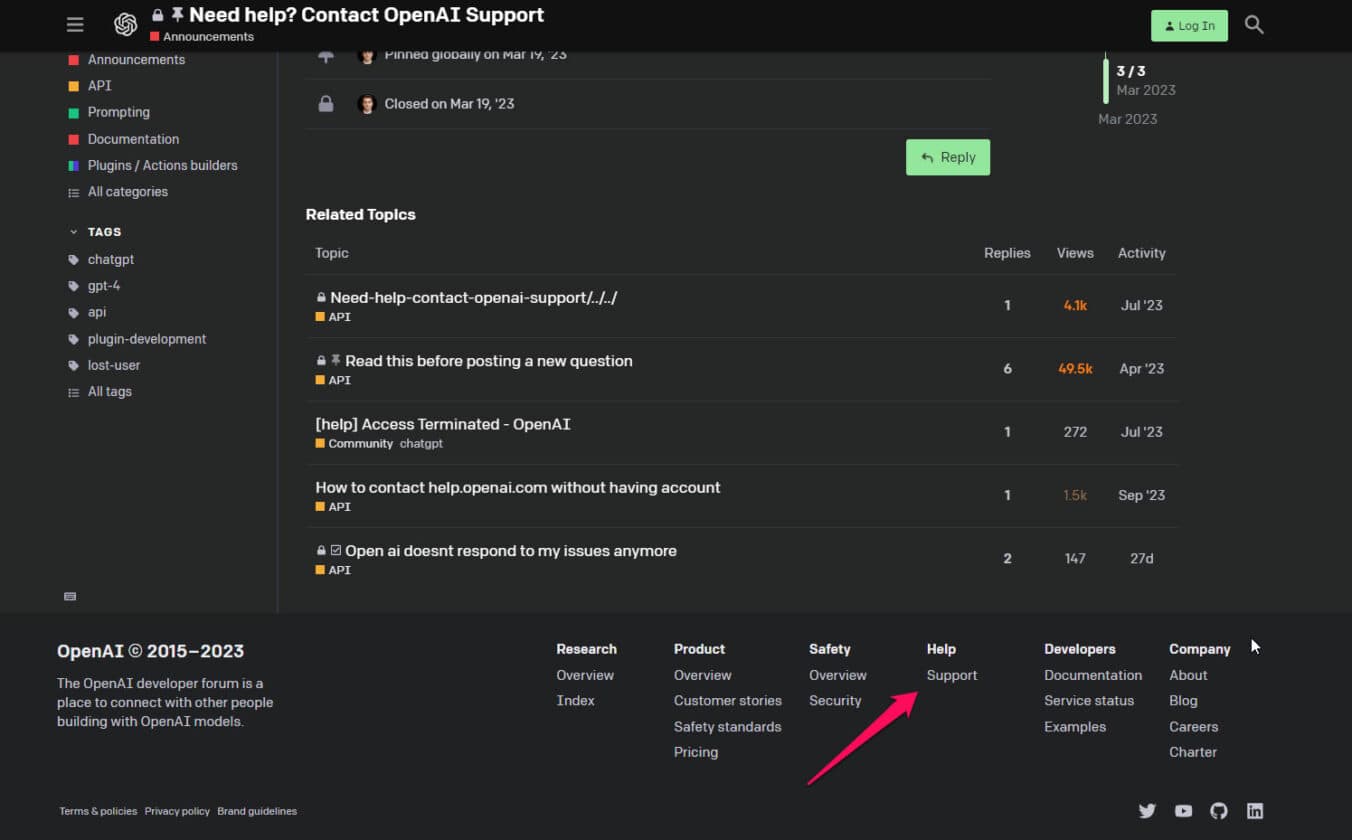The width and height of the screenshot is (1352, 840).
Task: Open the hamburger navigation menu
Action: tap(75, 24)
